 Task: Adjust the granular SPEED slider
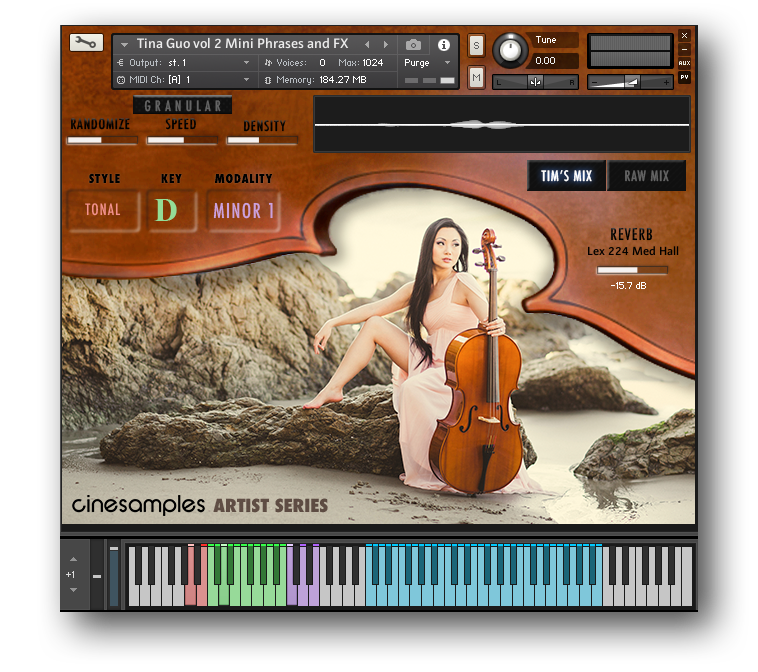click(x=182, y=140)
